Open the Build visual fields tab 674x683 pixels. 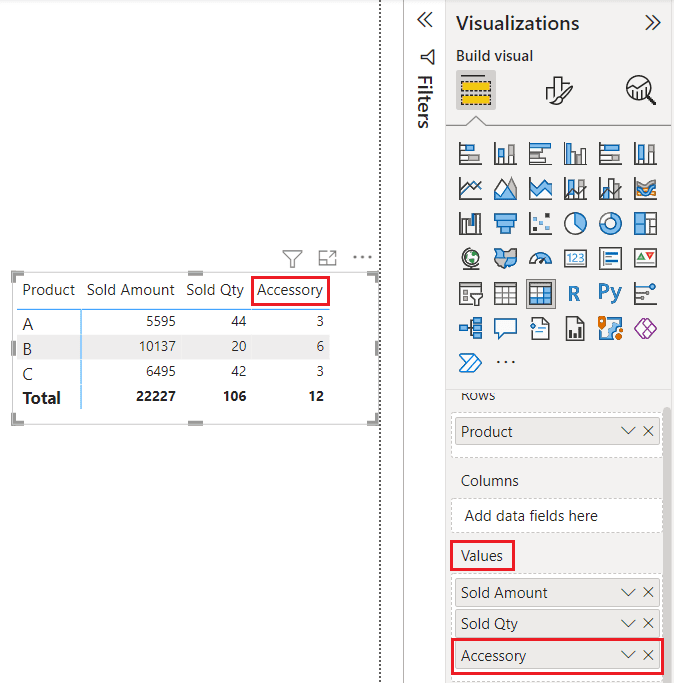(x=476, y=90)
